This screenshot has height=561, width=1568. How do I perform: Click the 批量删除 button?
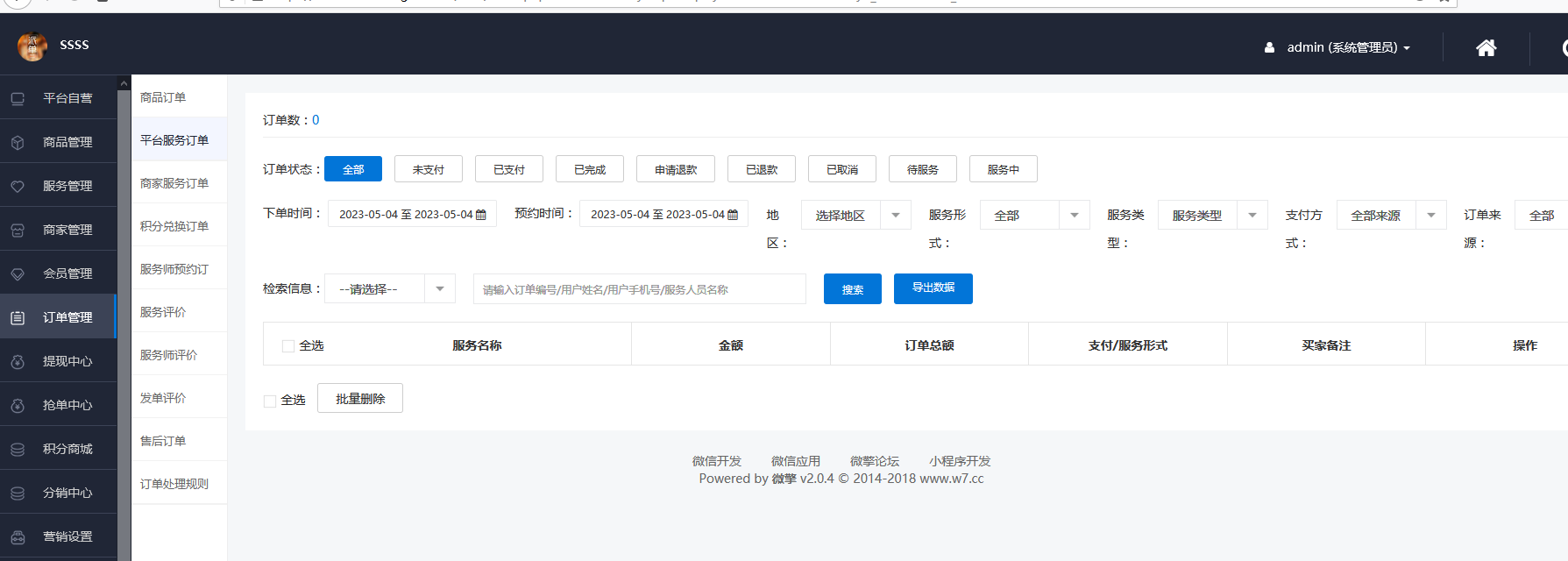click(x=360, y=398)
